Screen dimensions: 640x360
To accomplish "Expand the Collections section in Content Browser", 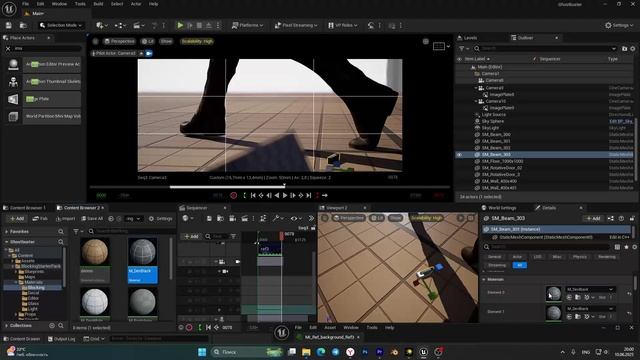I will 7,326.
